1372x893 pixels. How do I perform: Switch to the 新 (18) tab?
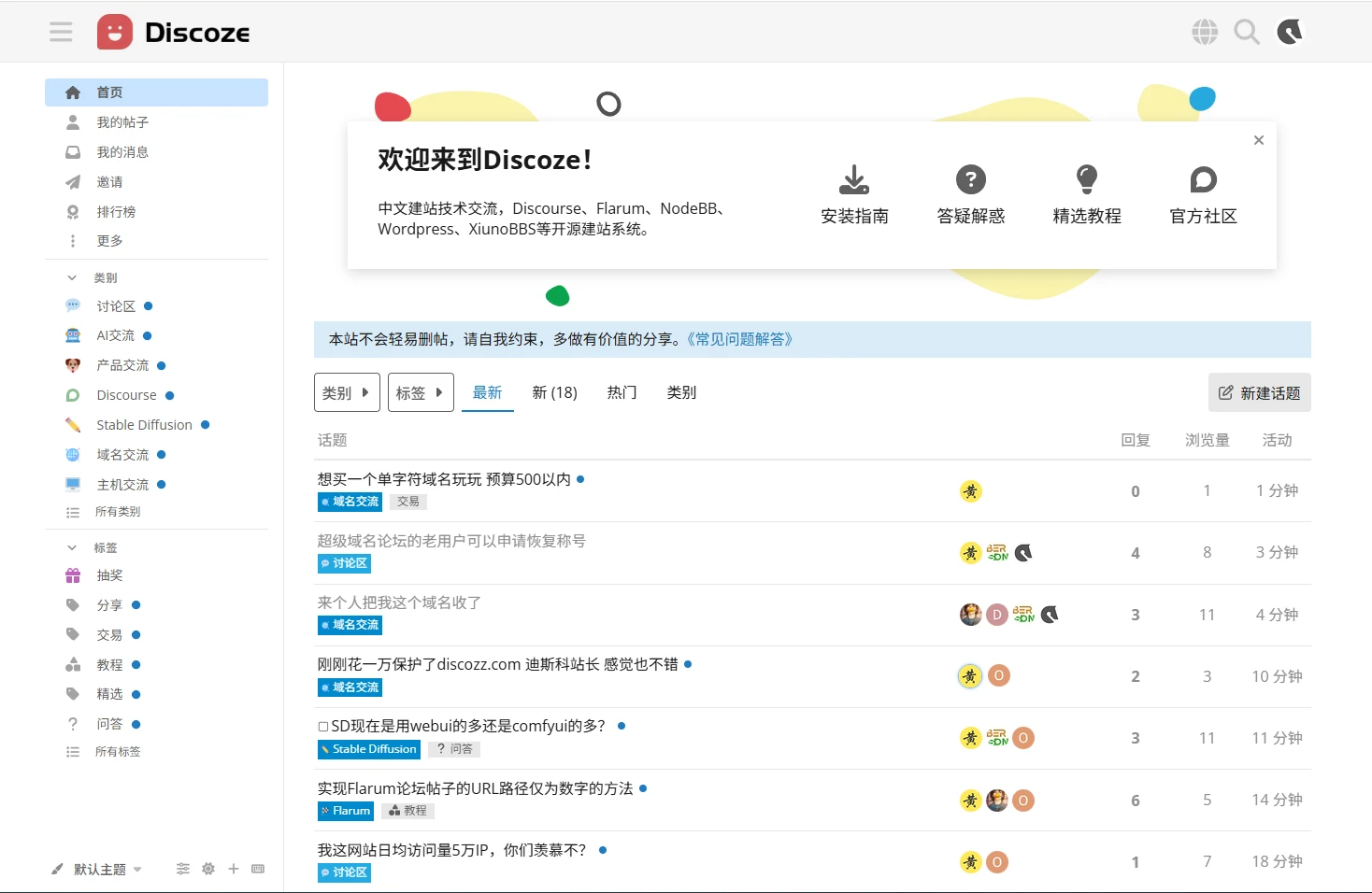coord(554,392)
